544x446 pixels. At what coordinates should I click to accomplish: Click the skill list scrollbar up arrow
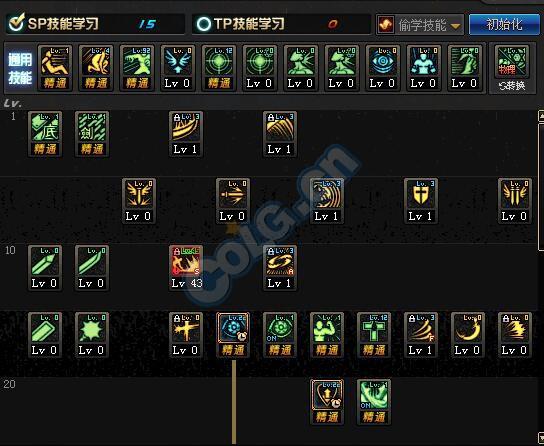(541, 116)
